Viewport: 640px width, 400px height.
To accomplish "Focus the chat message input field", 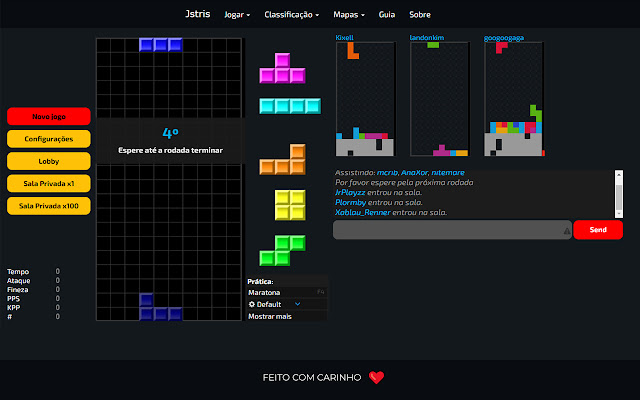I will 452,230.
